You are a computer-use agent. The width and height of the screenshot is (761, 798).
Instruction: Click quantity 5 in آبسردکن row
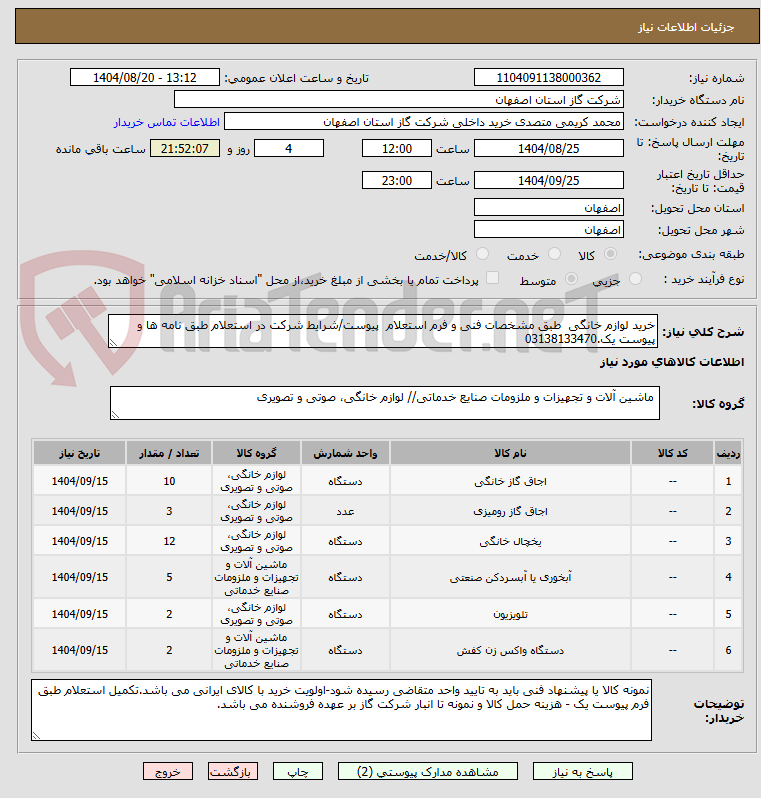(169, 577)
